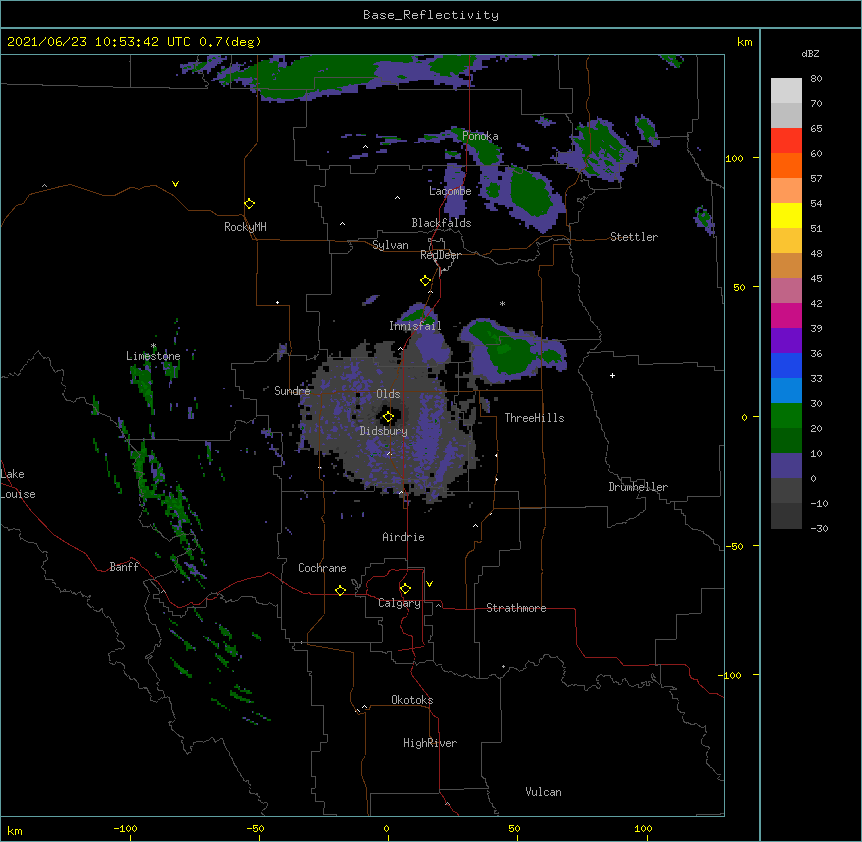
Task: Click the Sundre label
Action: 292,391
